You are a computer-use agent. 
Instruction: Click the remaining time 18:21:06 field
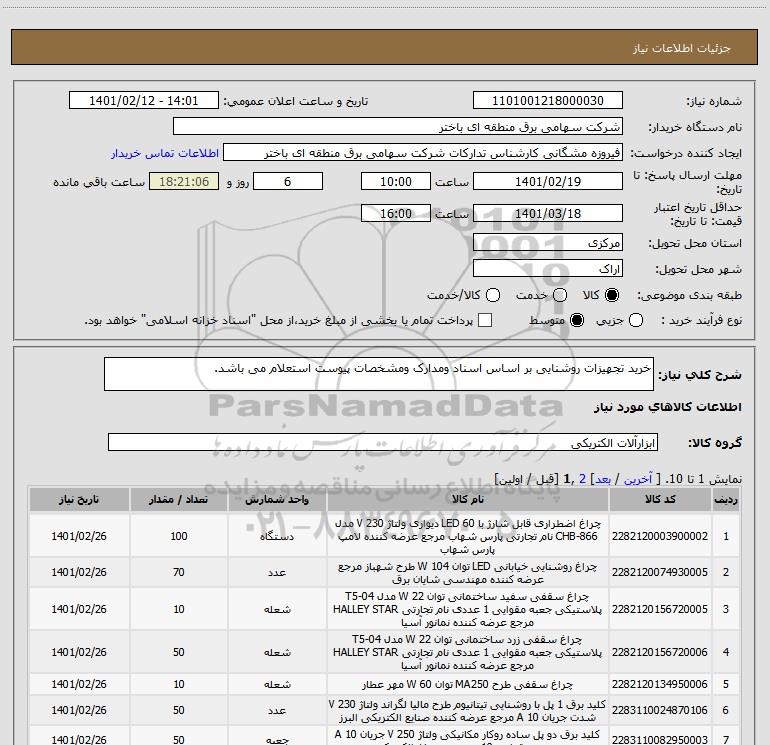tap(184, 182)
